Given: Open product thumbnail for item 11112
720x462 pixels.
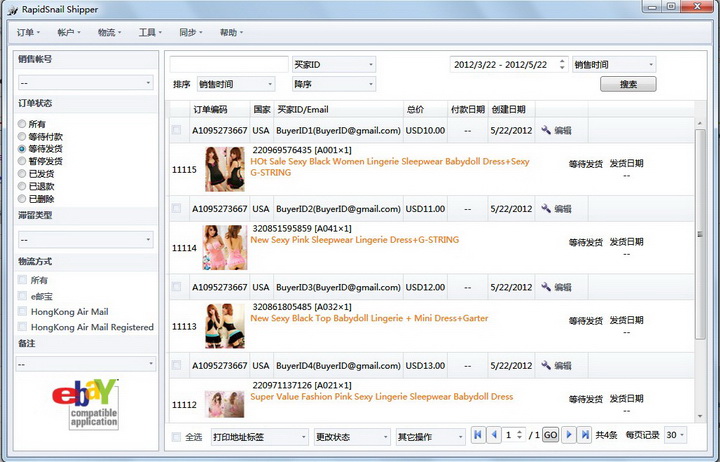Looking at the screenshot, I should point(224,404).
